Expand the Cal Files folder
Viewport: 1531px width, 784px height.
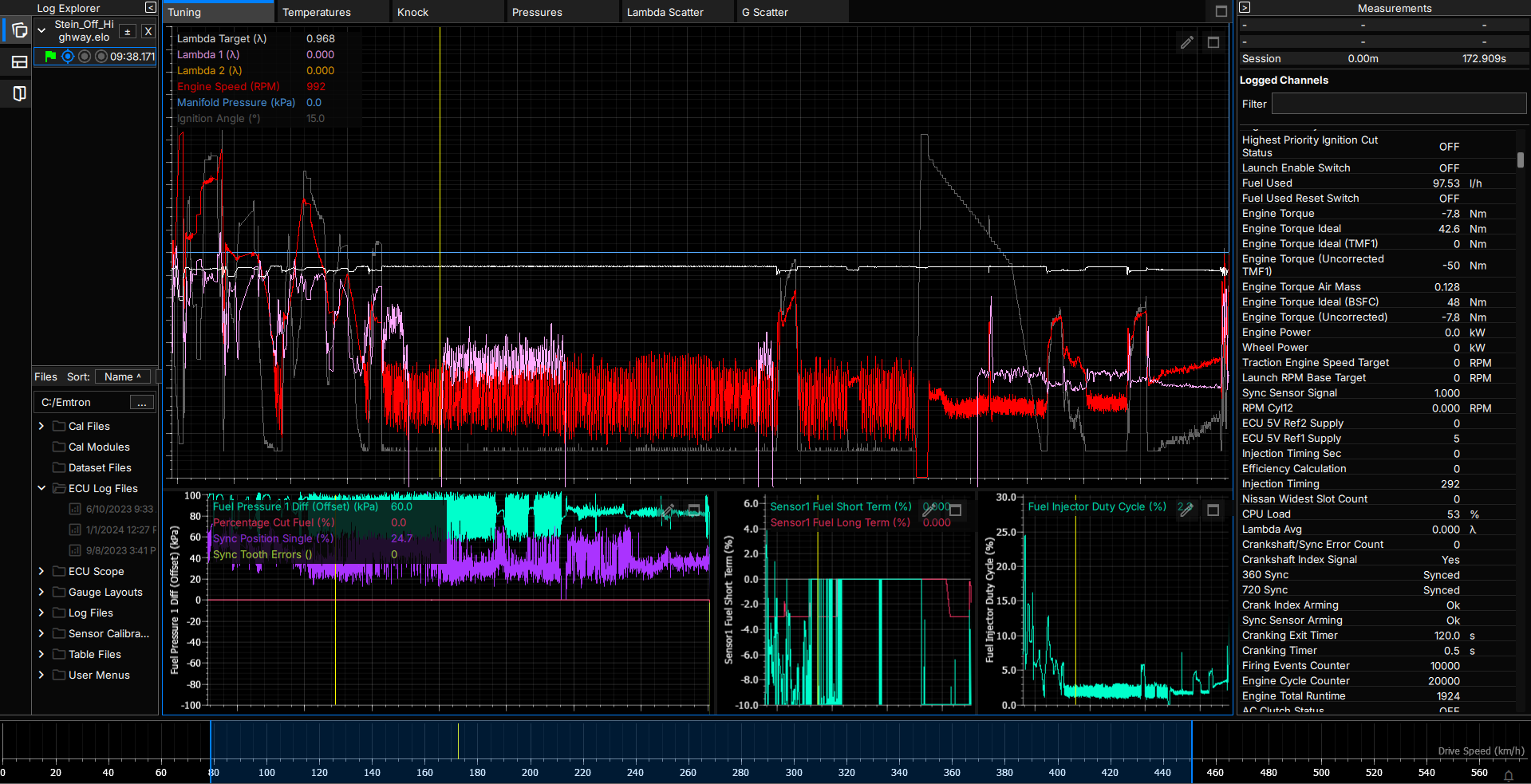[x=41, y=426]
